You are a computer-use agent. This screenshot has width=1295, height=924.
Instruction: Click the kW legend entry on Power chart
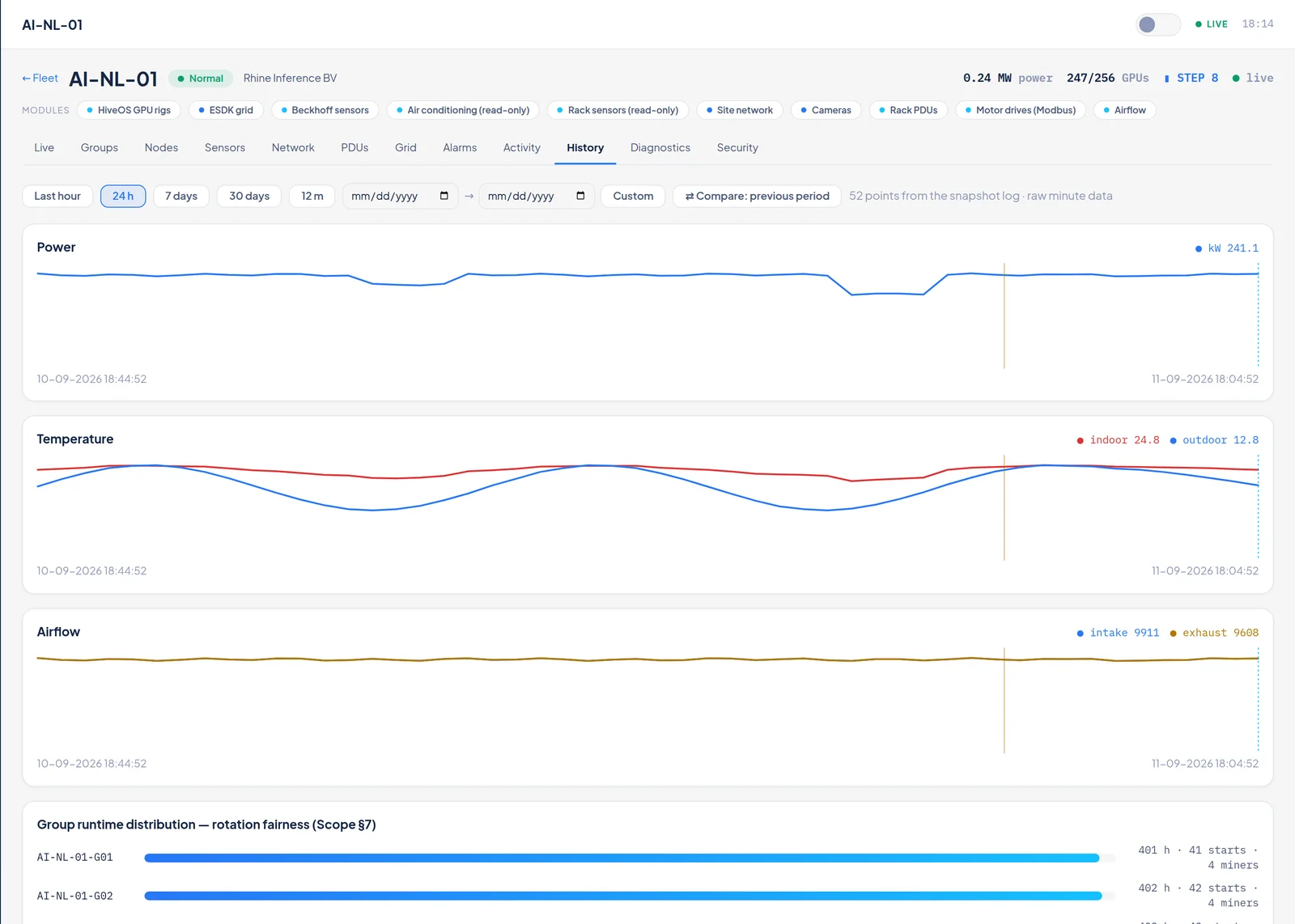coord(1227,248)
